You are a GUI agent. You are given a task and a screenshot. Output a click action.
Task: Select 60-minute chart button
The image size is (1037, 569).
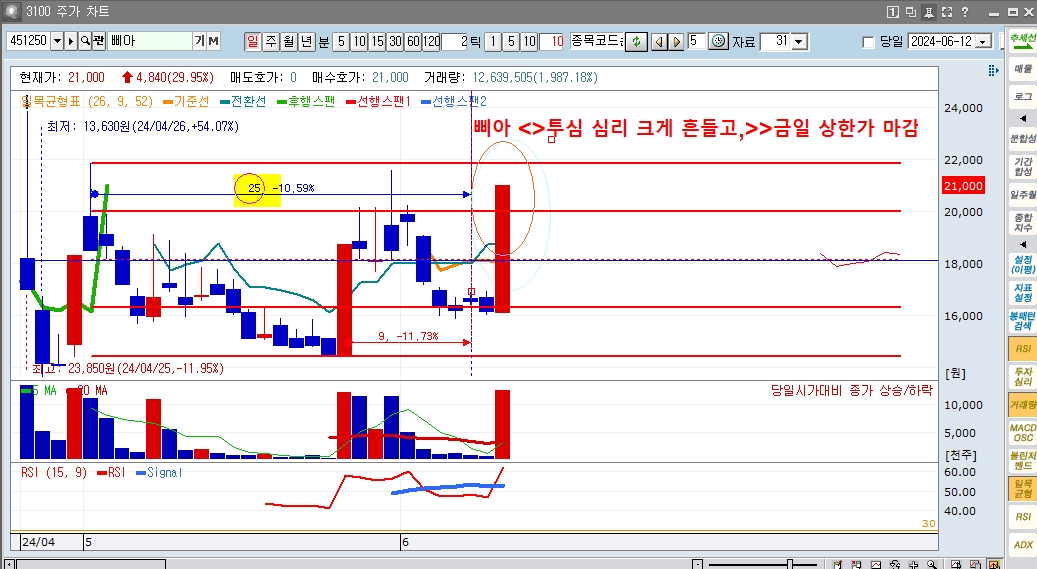pos(413,42)
